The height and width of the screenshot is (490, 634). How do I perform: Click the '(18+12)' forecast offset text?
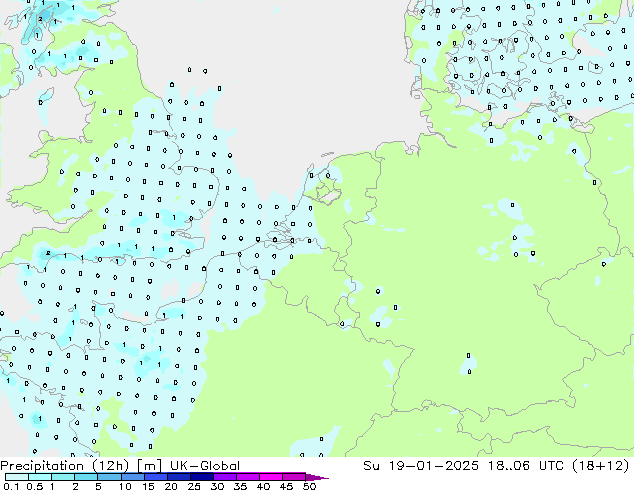(601, 466)
